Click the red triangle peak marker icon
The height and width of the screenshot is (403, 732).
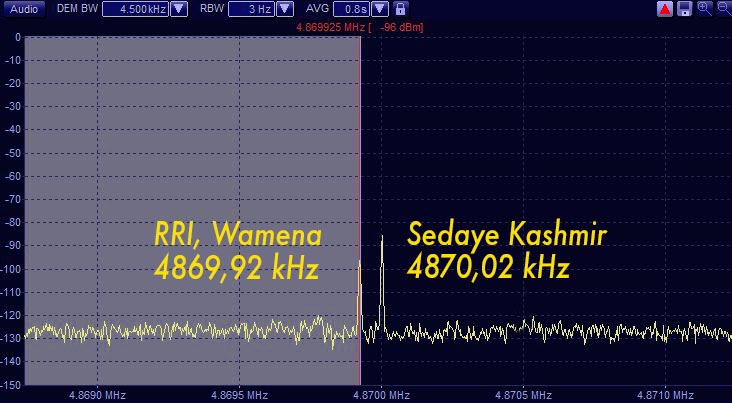[665, 9]
